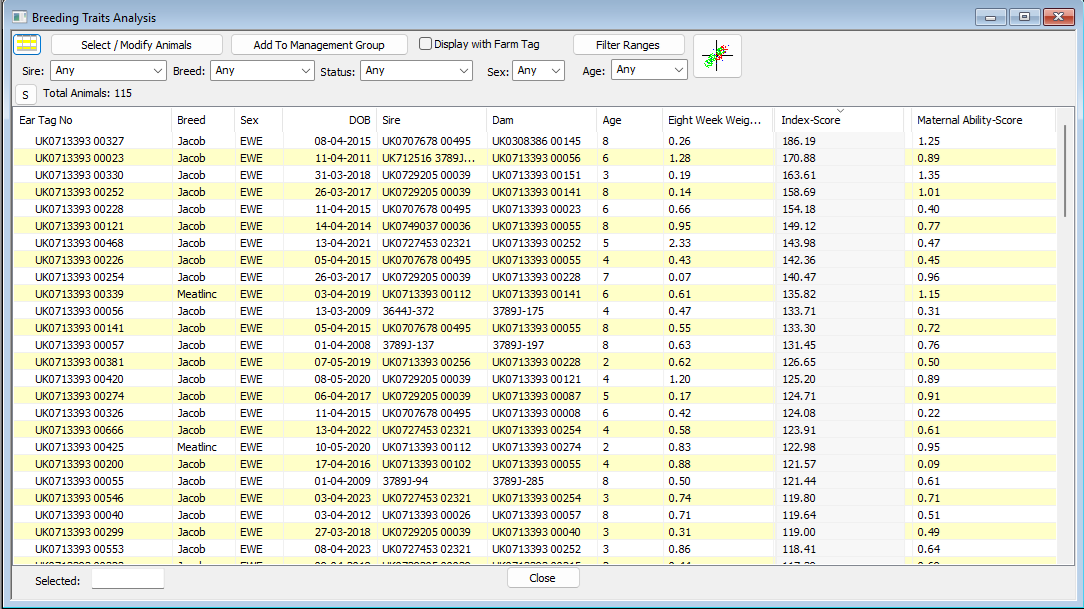
Task: Open the scatter plot chart icon
Action: (x=717, y=56)
